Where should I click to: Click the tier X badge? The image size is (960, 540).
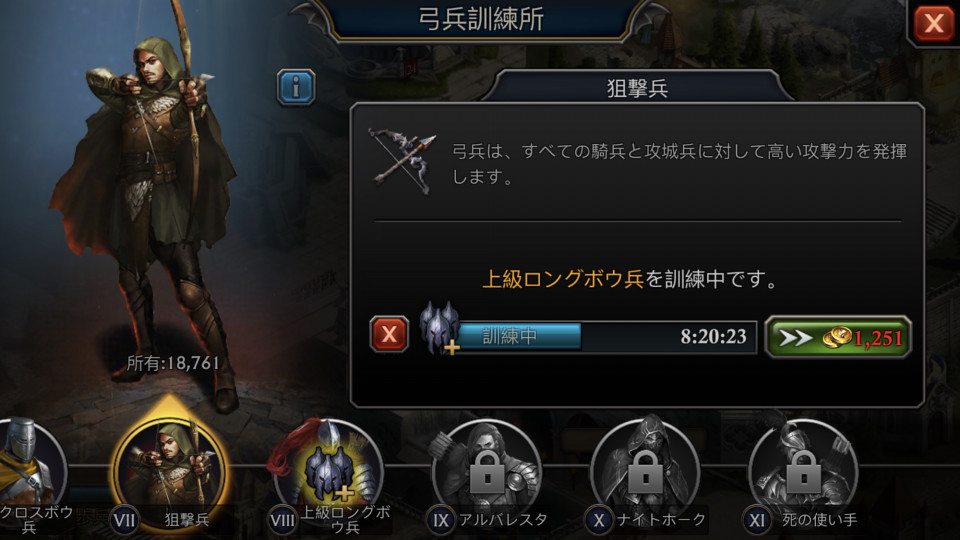(x=598, y=520)
